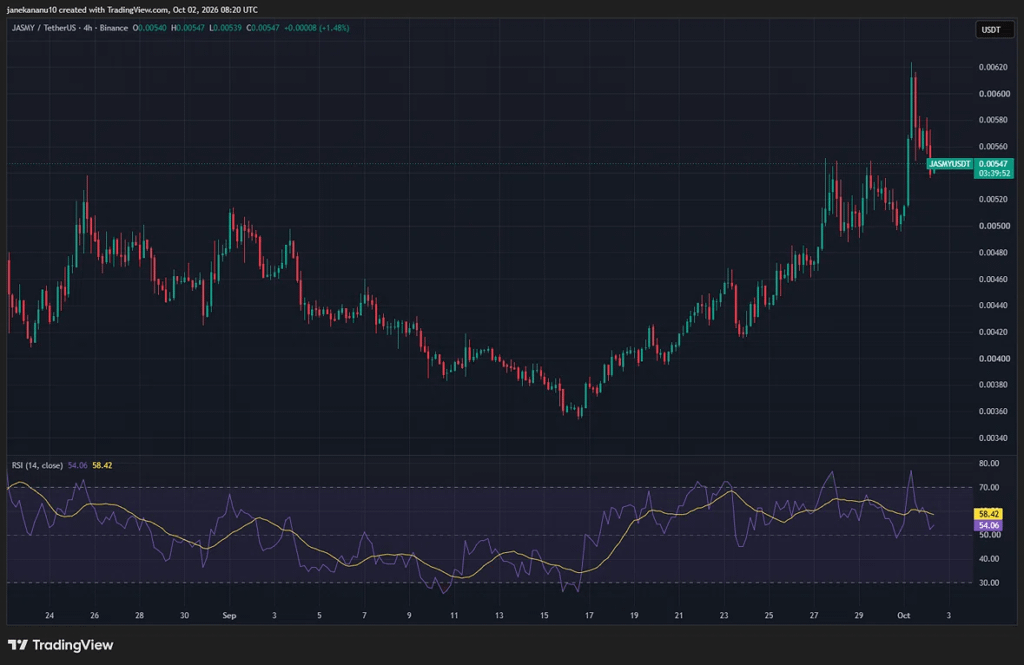Click the purple 54.06 tag on RSI scale

tap(989, 525)
